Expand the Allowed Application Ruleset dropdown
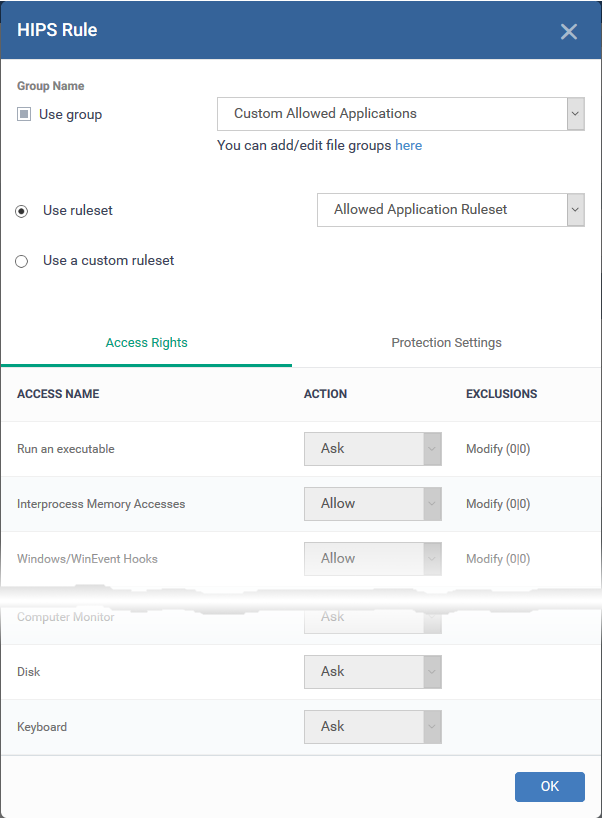The height and width of the screenshot is (818, 602). coord(451,210)
